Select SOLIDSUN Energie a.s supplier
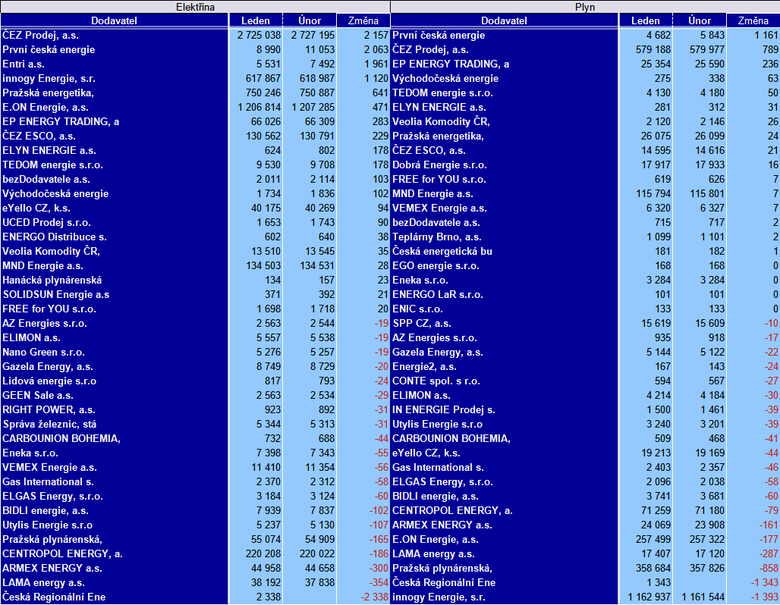This screenshot has width=780, height=605. (x=56, y=295)
